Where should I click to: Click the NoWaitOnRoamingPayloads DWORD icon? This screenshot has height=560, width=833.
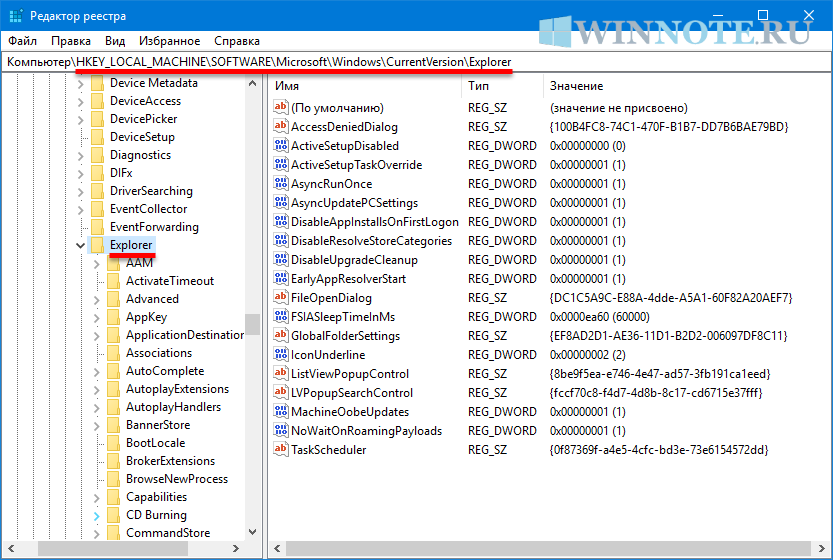coord(280,430)
